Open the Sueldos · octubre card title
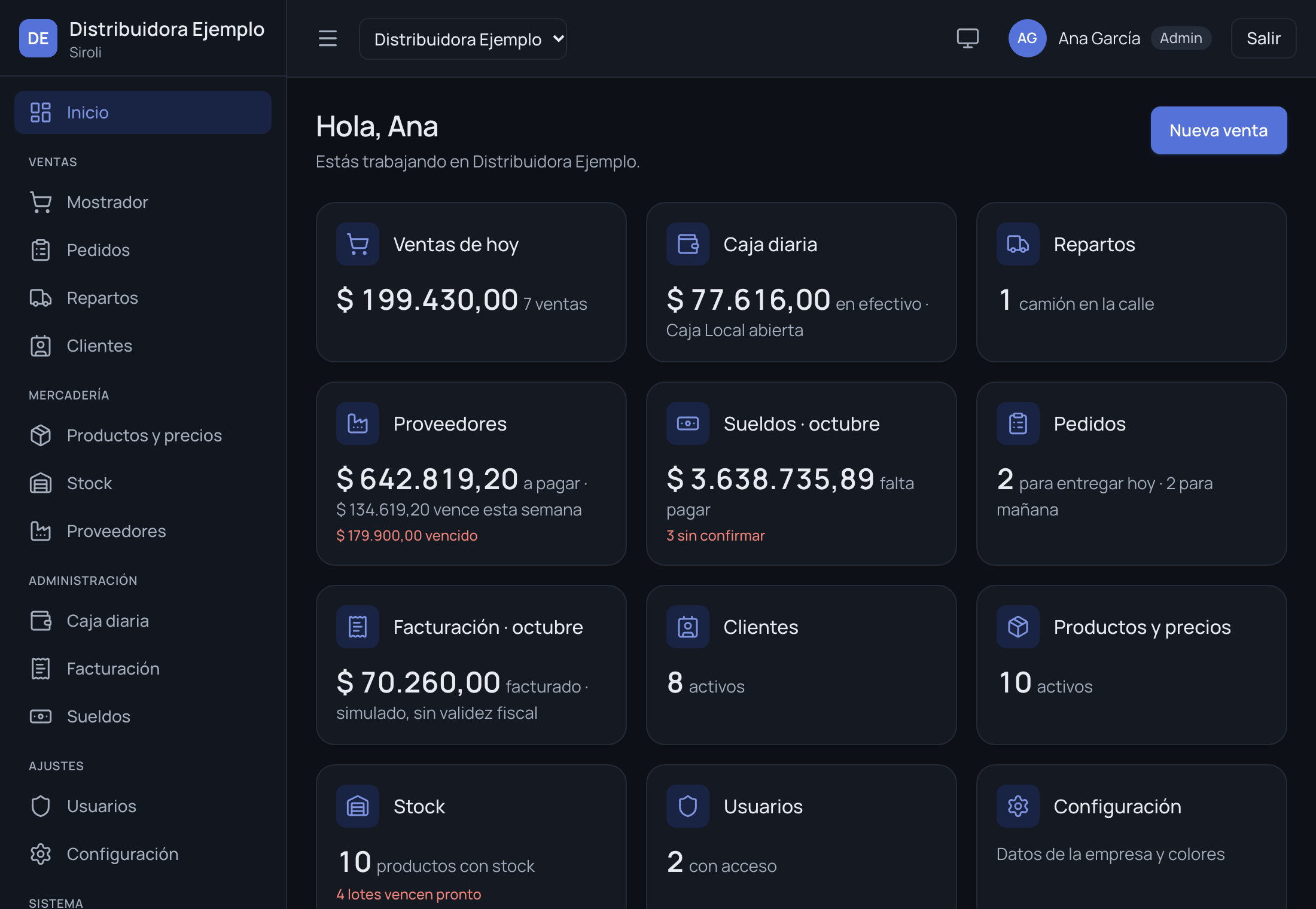Image resolution: width=1316 pixels, height=909 pixels. [802, 424]
